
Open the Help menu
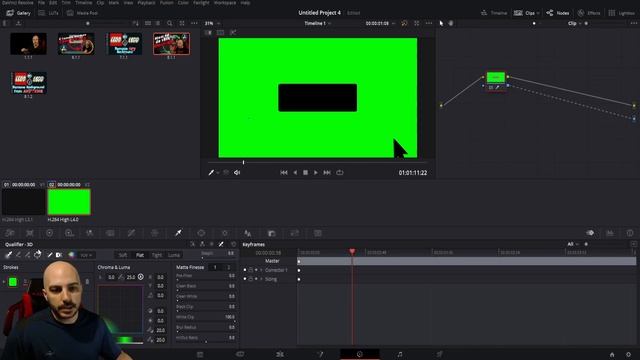245,2
